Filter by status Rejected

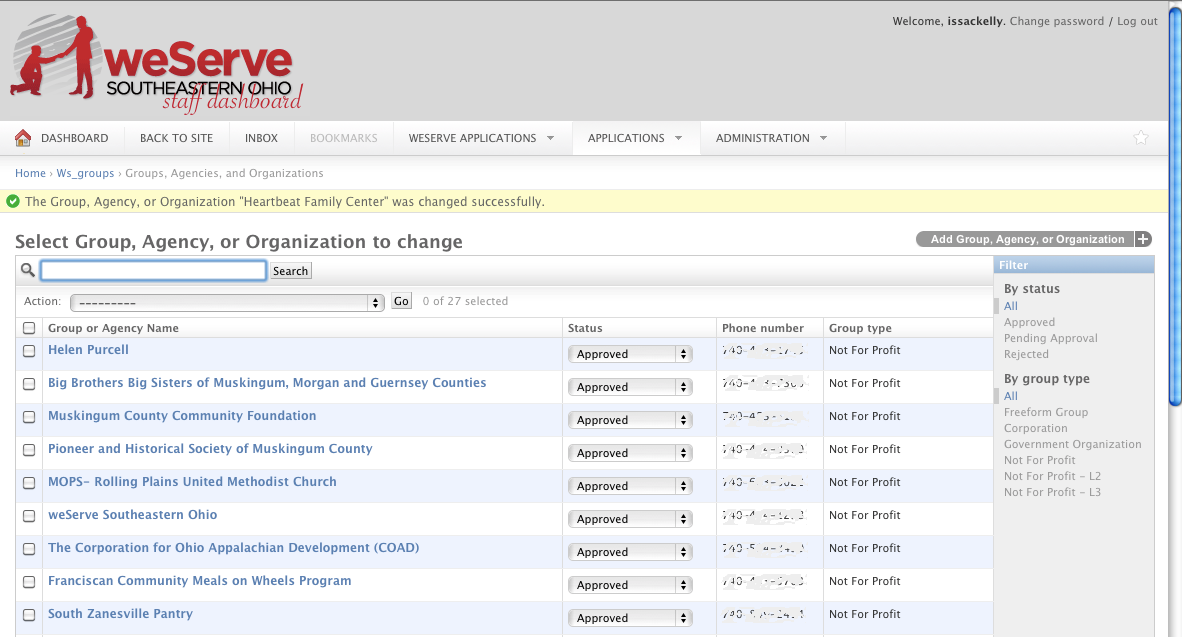coord(1026,354)
